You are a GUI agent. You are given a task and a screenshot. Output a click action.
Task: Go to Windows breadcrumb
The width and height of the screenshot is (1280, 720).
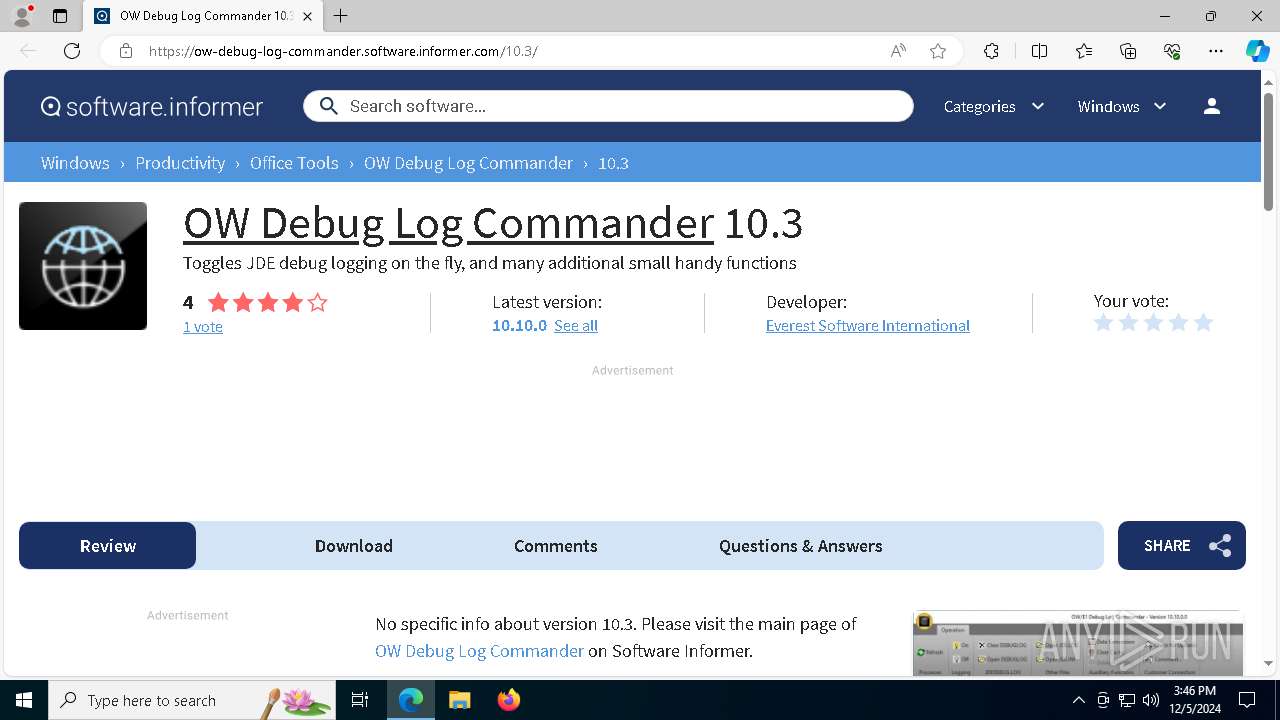(75, 163)
